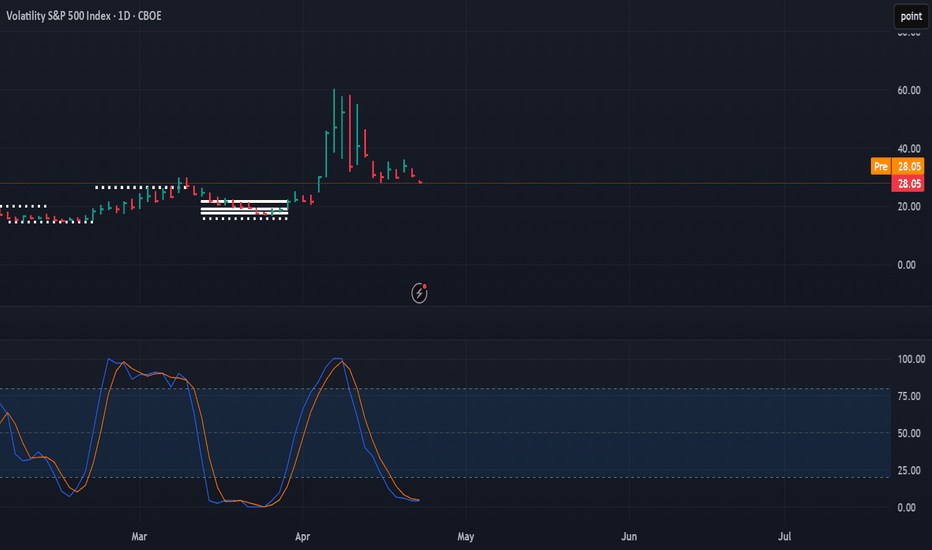Click the Apr label on time axis
Screen dimensions: 932x550
303,536
